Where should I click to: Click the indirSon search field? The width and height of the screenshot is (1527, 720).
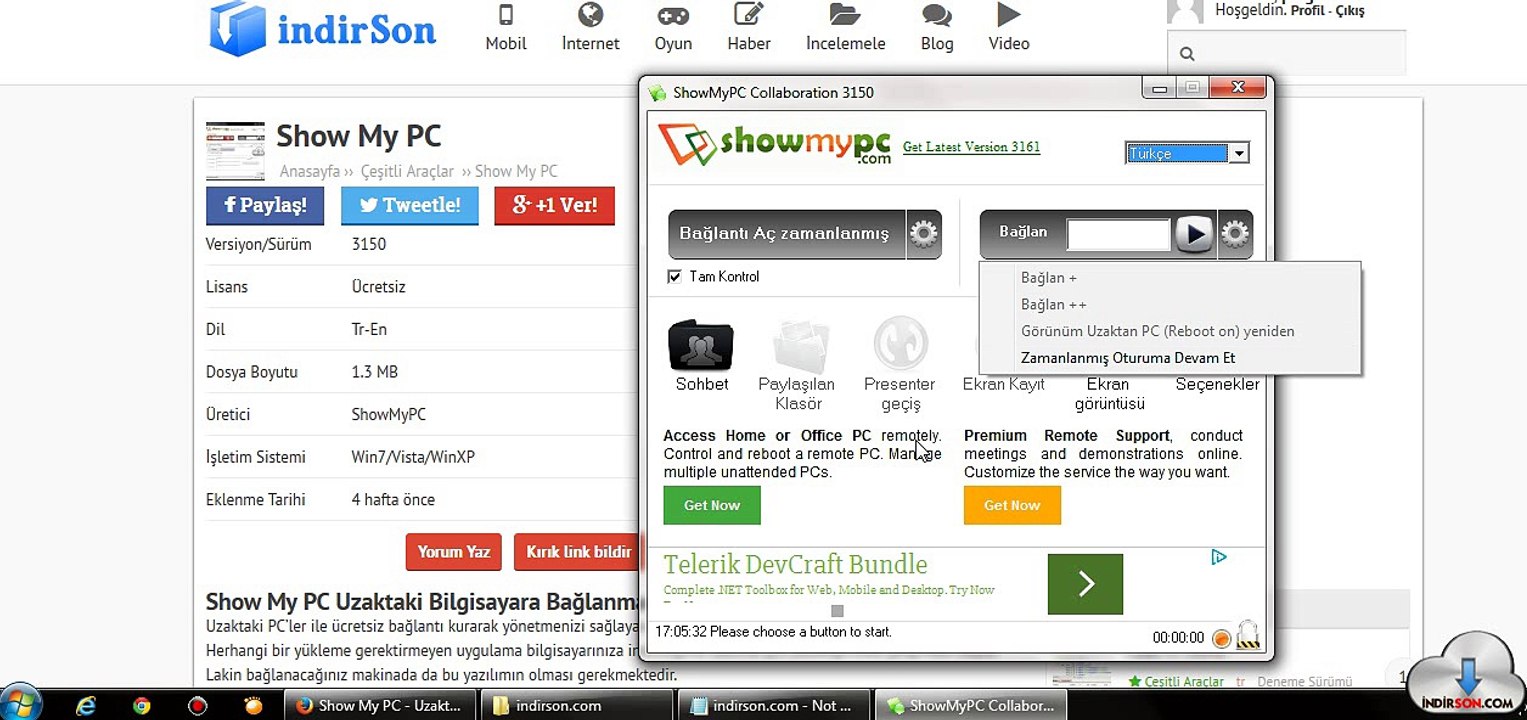1286,53
